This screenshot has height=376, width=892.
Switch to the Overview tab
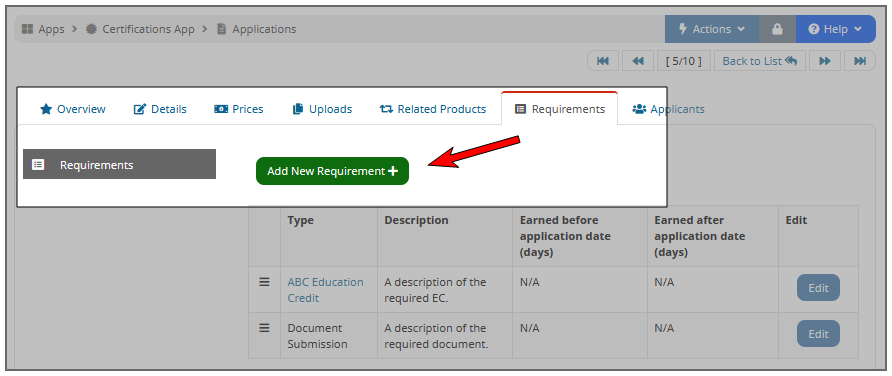tap(73, 109)
